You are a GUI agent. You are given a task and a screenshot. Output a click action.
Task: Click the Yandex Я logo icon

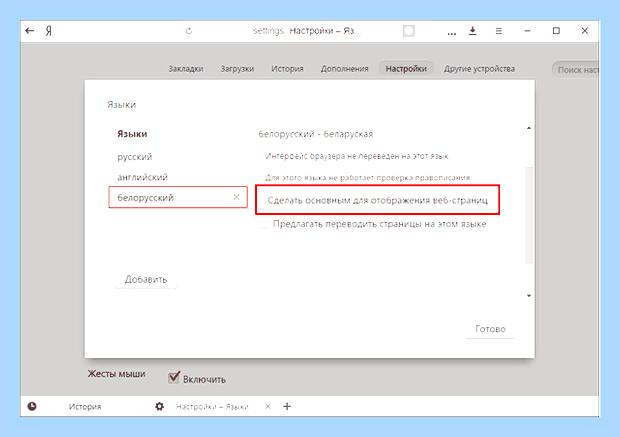click(x=49, y=31)
